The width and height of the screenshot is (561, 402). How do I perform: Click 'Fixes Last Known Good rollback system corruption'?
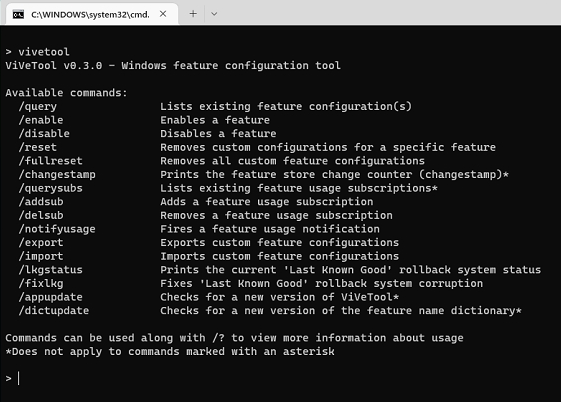pos(321,283)
